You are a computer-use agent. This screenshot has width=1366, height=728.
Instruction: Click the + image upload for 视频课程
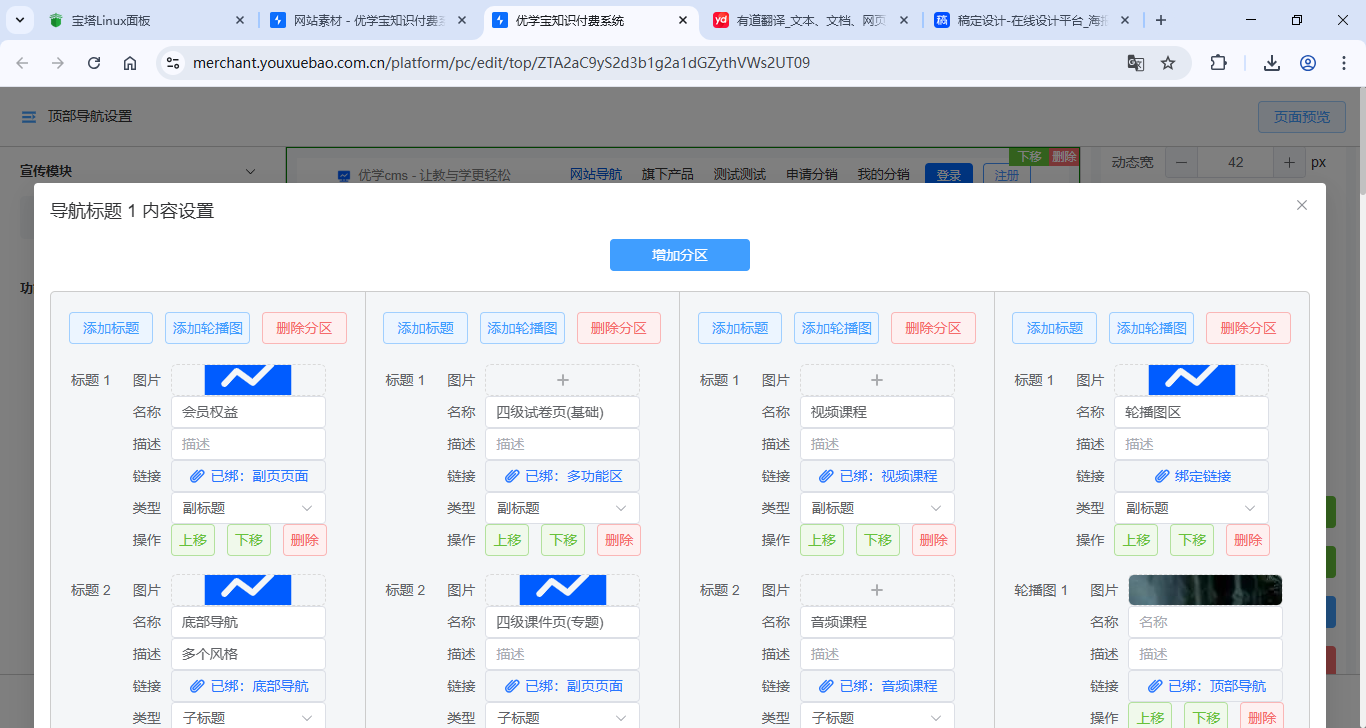point(876,379)
